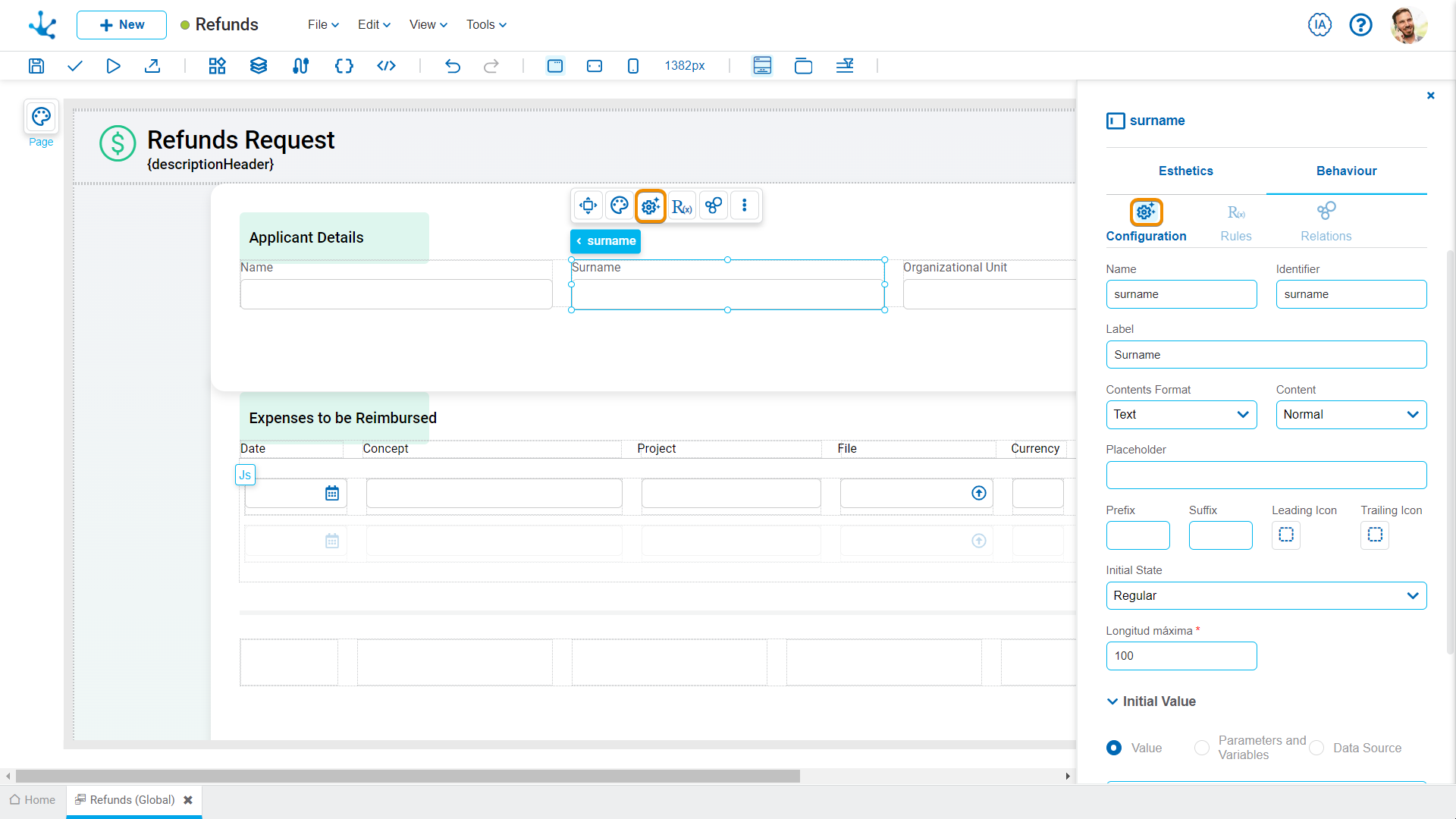Open the Tools menu
Image resolution: width=1456 pixels, height=819 pixels.
(x=486, y=25)
